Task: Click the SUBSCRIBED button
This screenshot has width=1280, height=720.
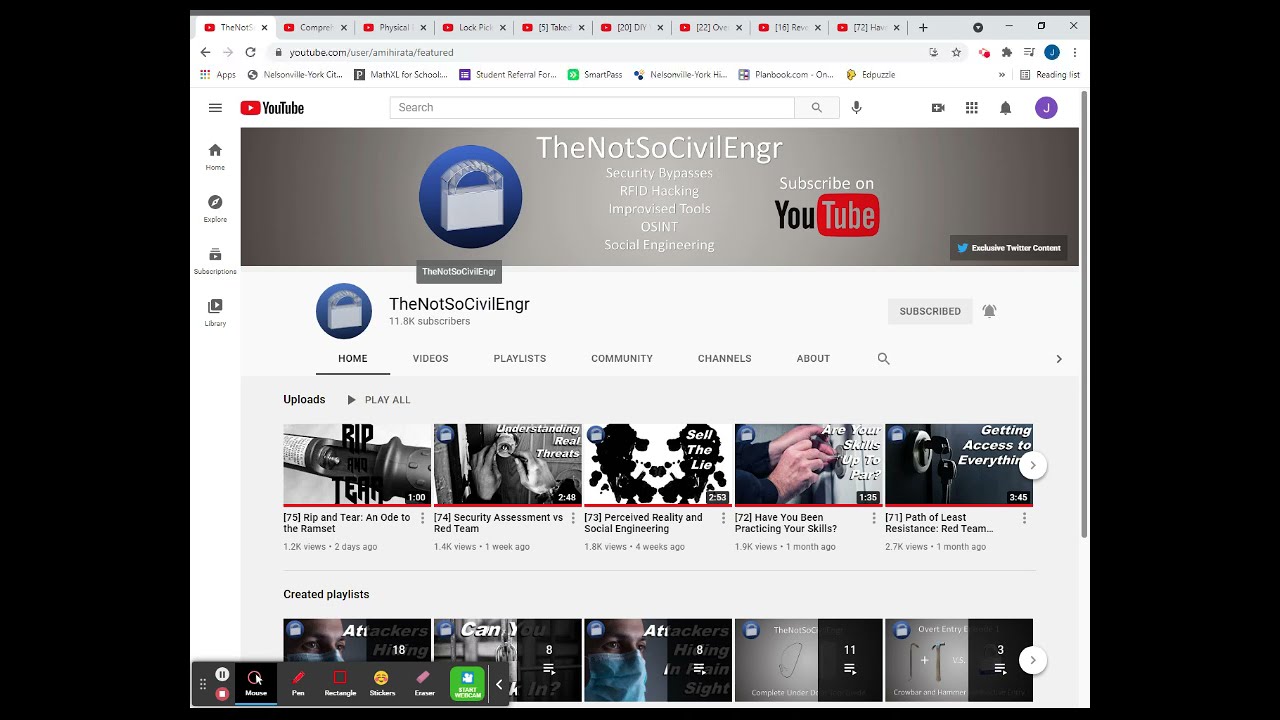Action: 930,311
